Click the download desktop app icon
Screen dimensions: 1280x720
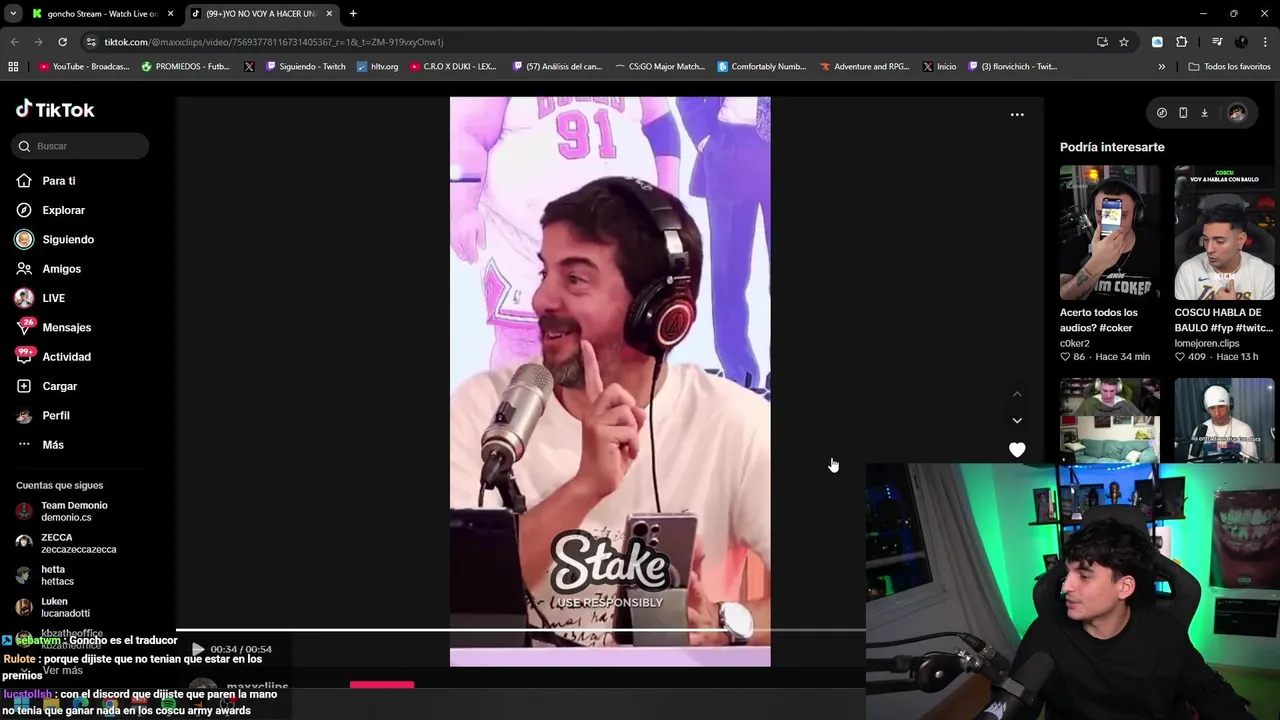[x=1204, y=113]
